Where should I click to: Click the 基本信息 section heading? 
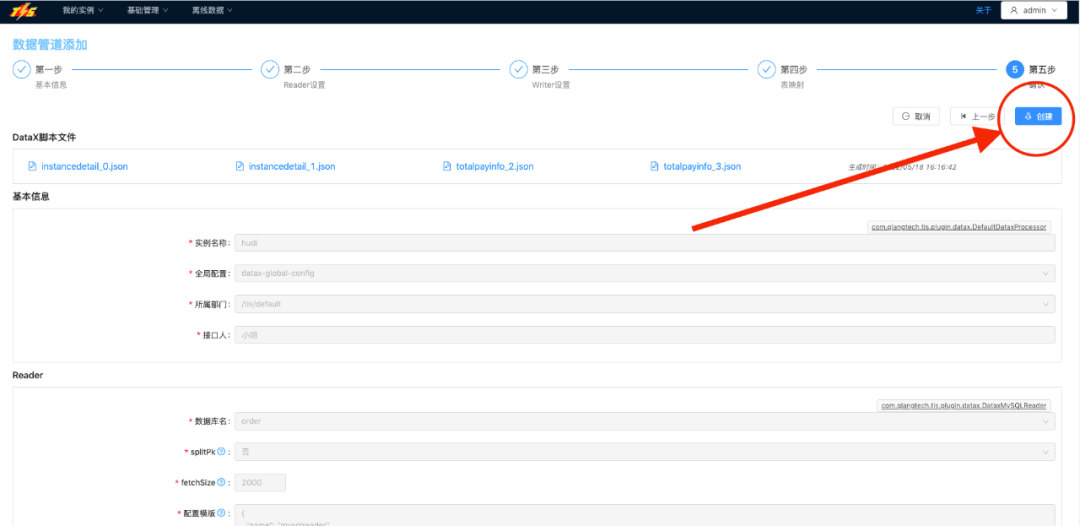(x=31, y=196)
